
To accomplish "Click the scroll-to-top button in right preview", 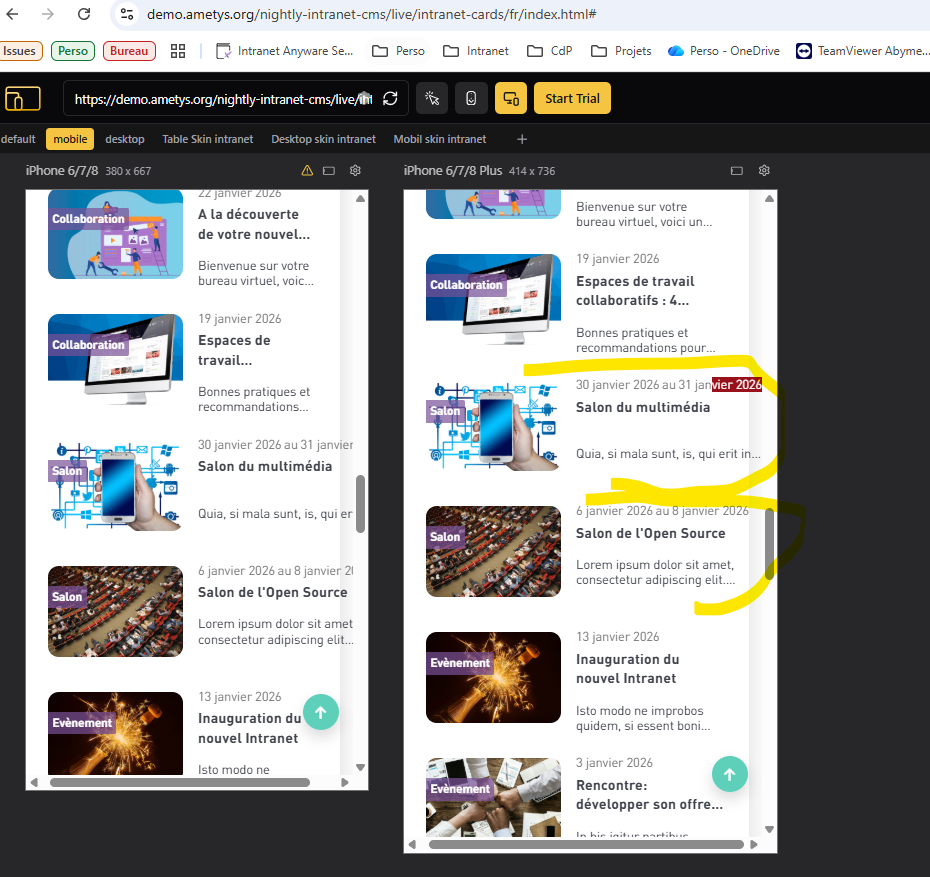I will tap(729, 774).
